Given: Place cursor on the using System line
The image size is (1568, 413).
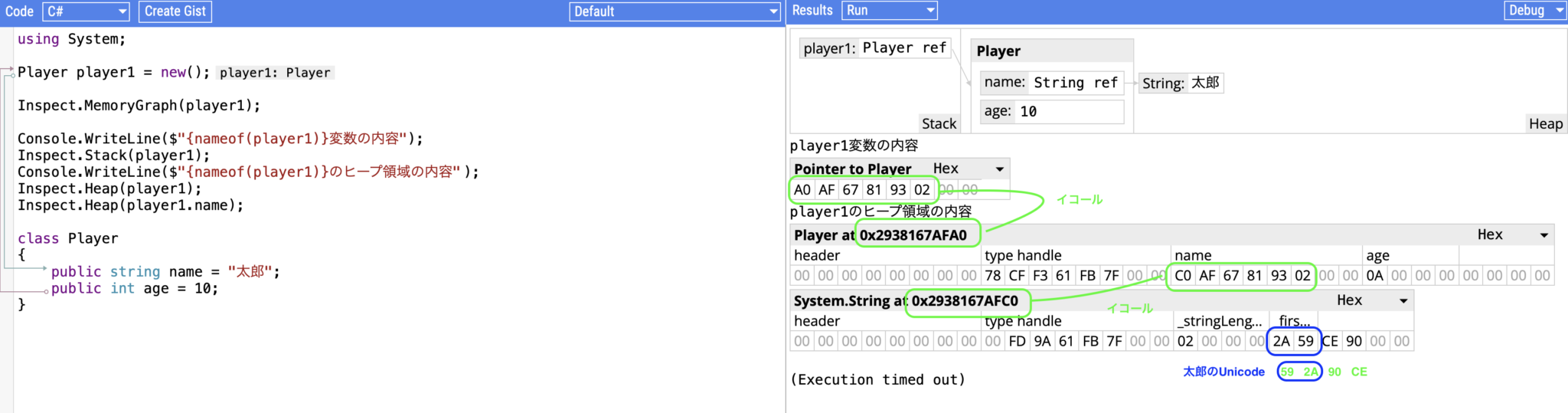Looking at the screenshot, I should click(x=71, y=39).
